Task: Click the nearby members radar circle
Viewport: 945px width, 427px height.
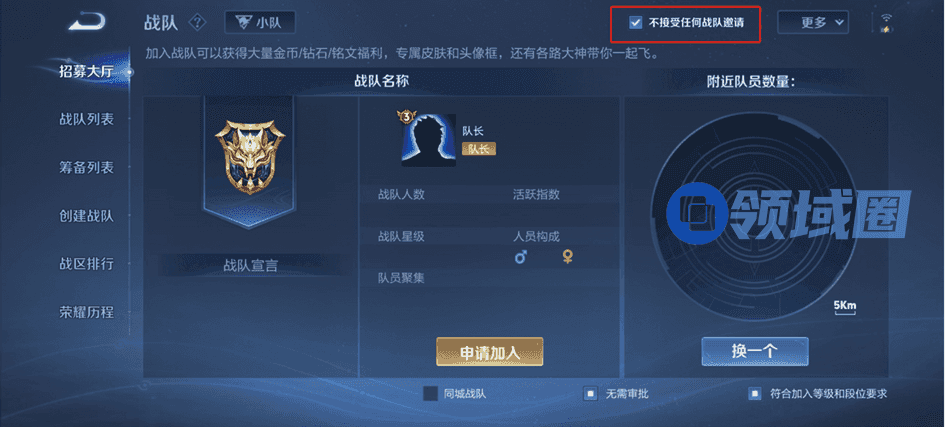Action: [x=754, y=215]
